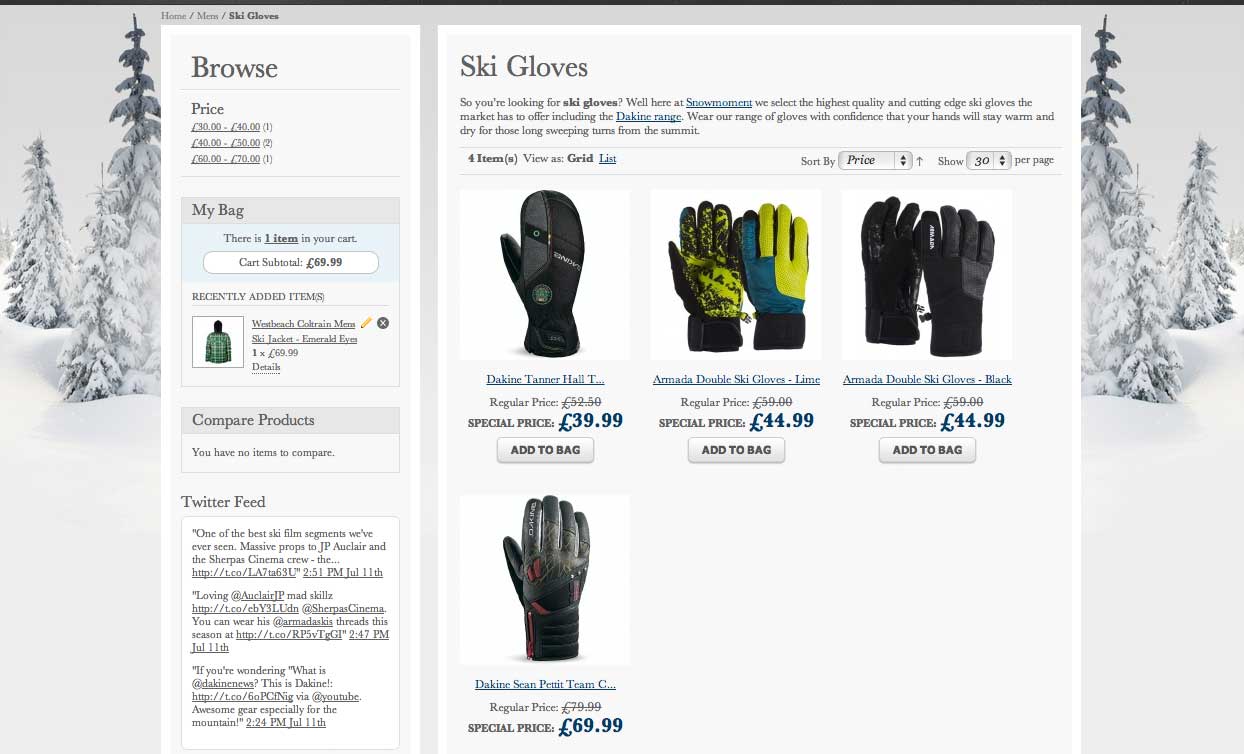Add Dakine Tanner Hall mitt to bag

[x=545, y=450]
